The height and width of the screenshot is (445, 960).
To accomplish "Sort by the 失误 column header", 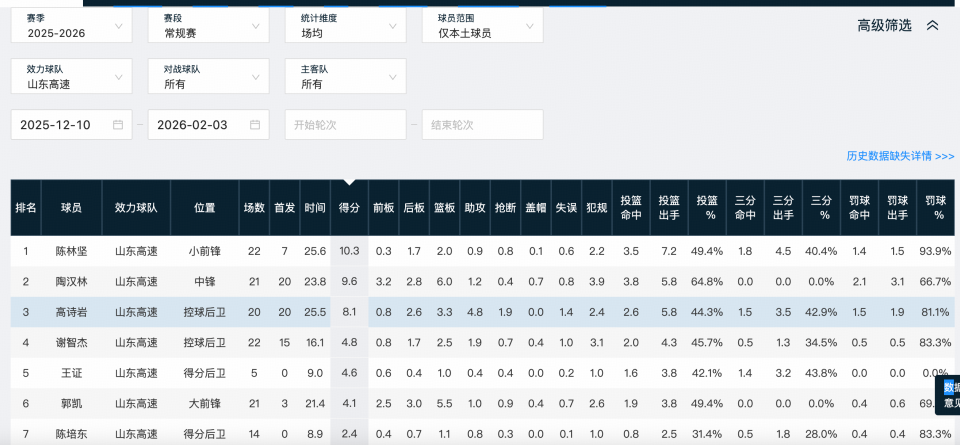I will [566, 208].
